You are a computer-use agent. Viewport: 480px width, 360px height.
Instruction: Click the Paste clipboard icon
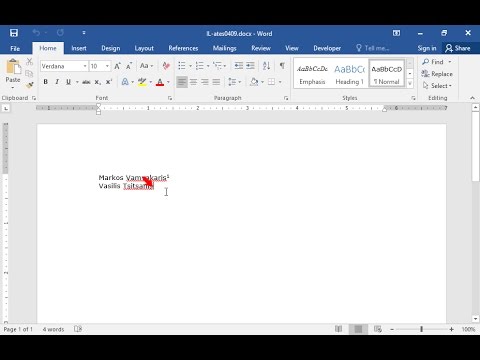[13, 67]
